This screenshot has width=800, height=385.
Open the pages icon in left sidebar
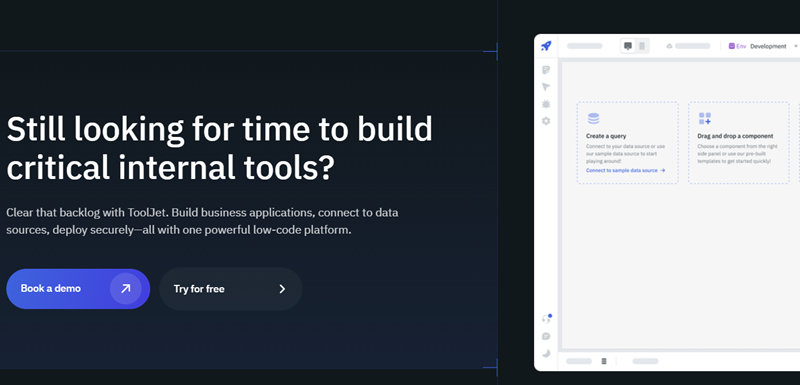click(546, 70)
